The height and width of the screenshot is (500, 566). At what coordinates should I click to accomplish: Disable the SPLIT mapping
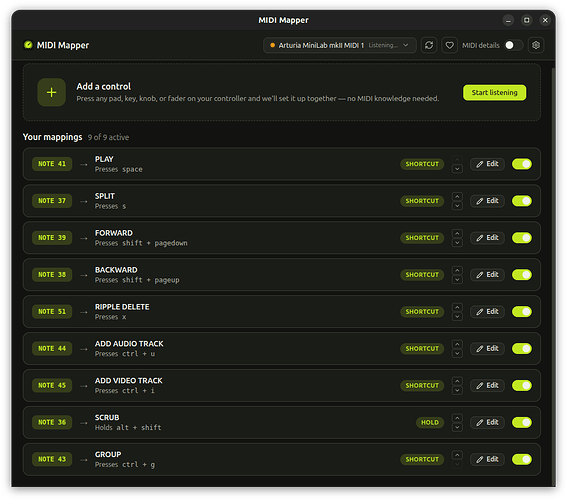point(522,201)
